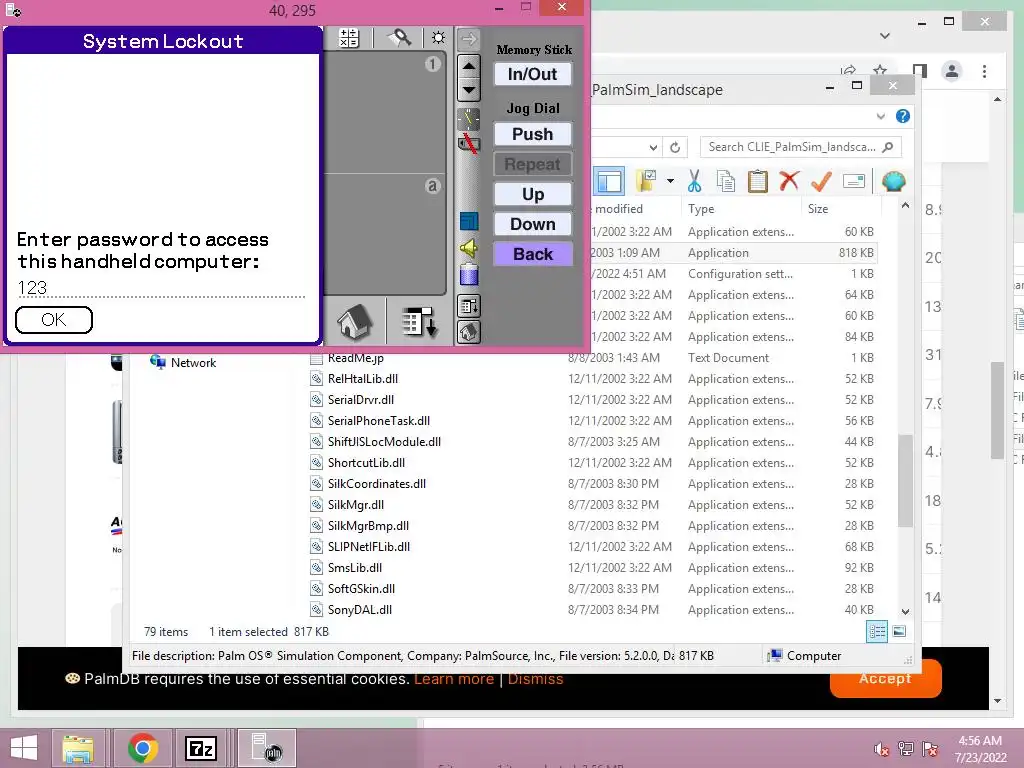Click the red X Delete icon
The width and height of the screenshot is (1024, 768).
point(789,181)
